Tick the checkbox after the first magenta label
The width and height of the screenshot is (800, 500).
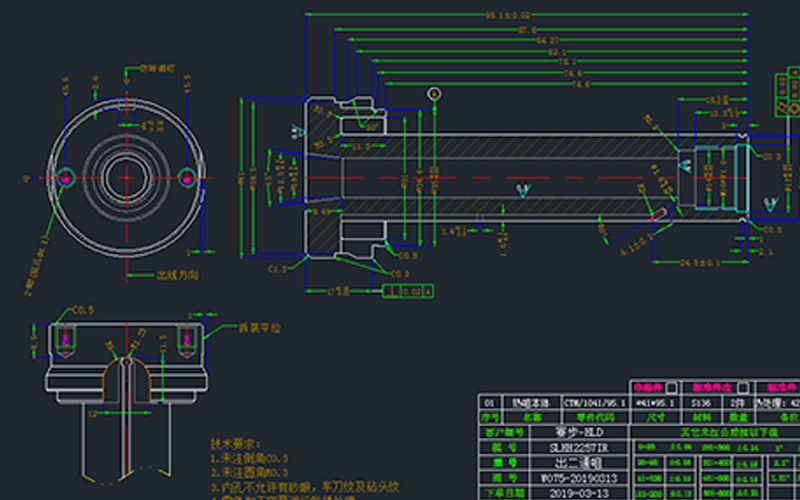[671, 388]
